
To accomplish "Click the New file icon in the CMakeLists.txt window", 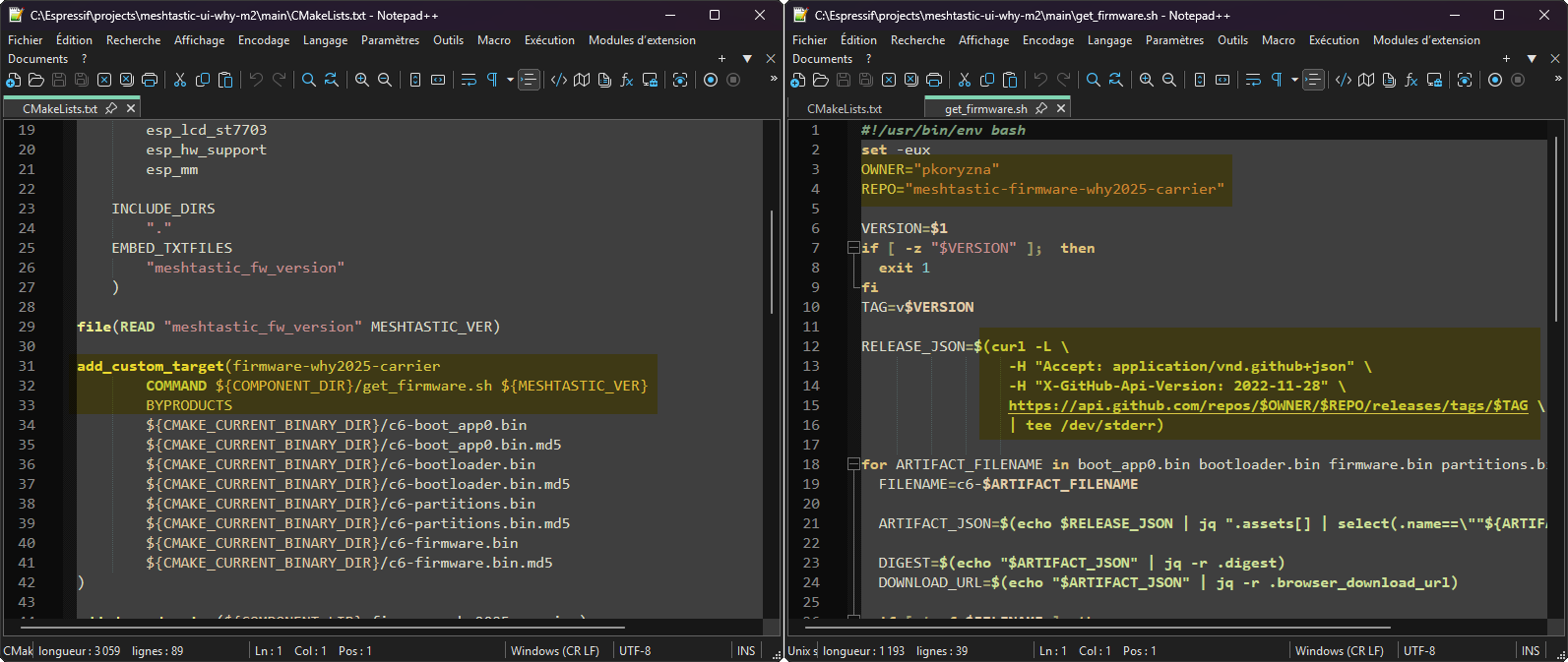I will pos(13,80).
